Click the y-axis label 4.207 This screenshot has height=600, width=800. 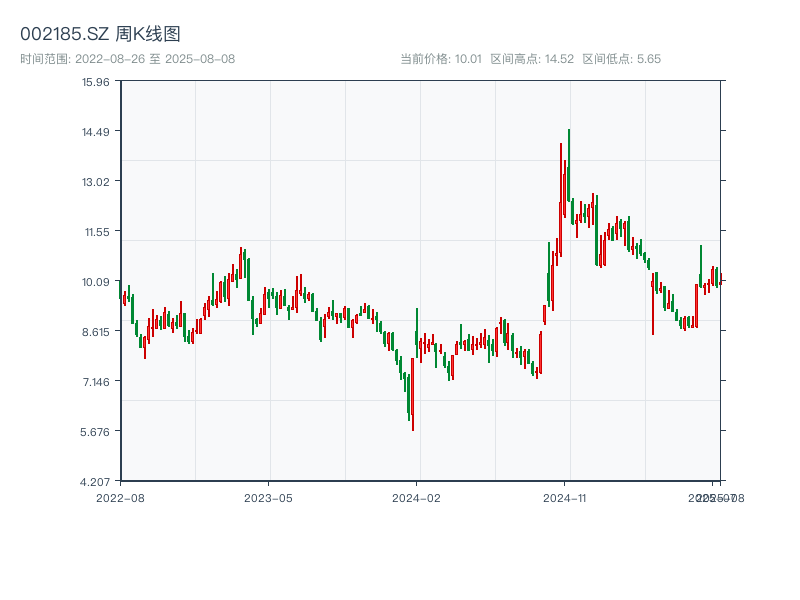(95, 482)
